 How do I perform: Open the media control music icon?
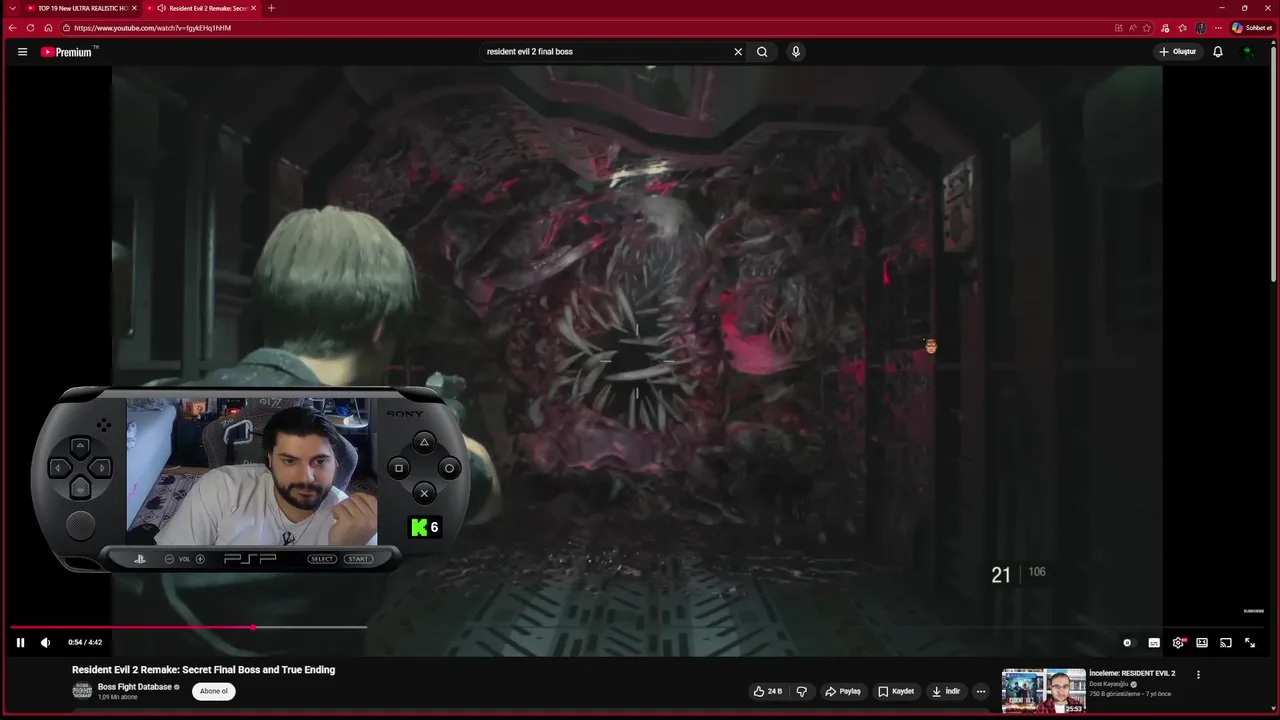click(x=1165, y=28)
